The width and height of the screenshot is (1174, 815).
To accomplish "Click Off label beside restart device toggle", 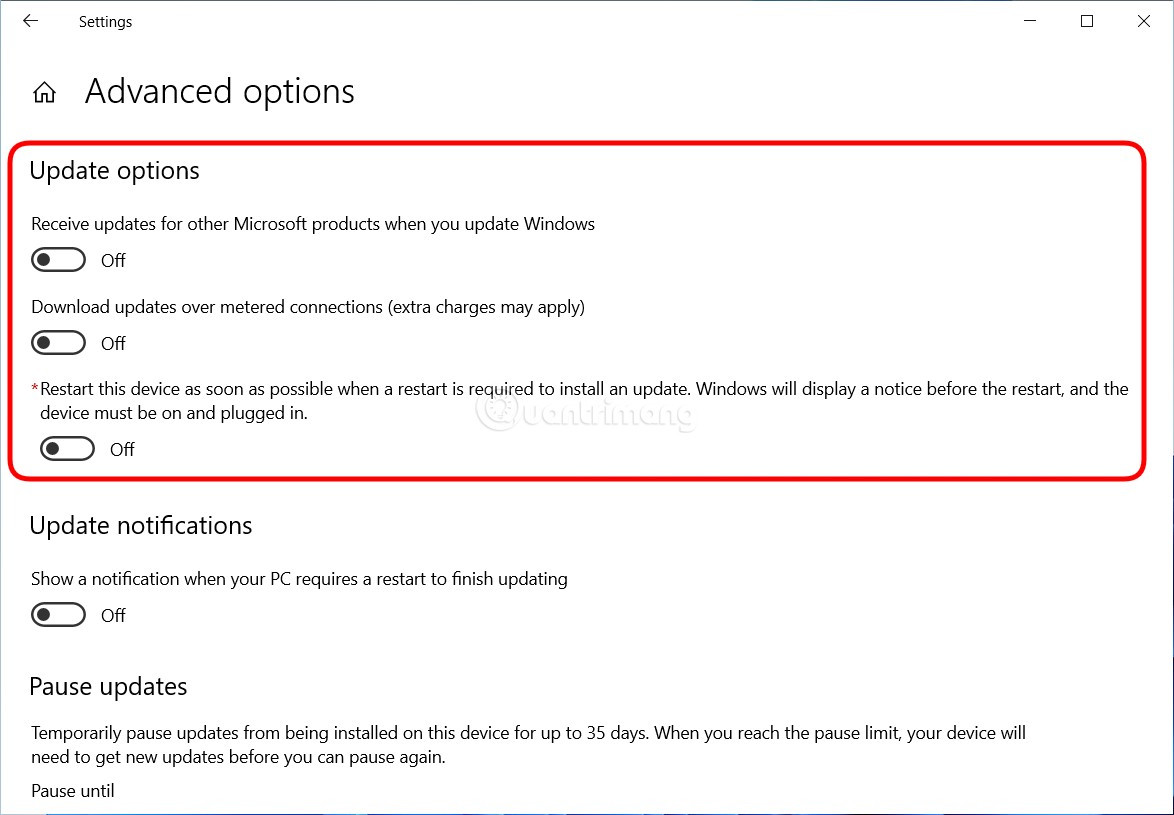I will pyautogui.click(x=122, y=450).
